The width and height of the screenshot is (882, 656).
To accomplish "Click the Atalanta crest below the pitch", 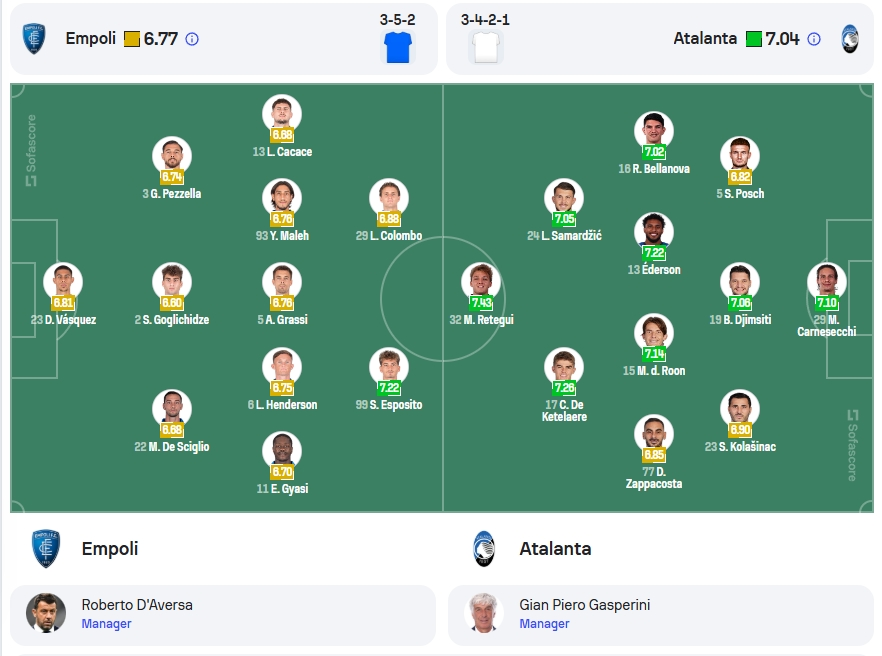I will click(484, 549).
